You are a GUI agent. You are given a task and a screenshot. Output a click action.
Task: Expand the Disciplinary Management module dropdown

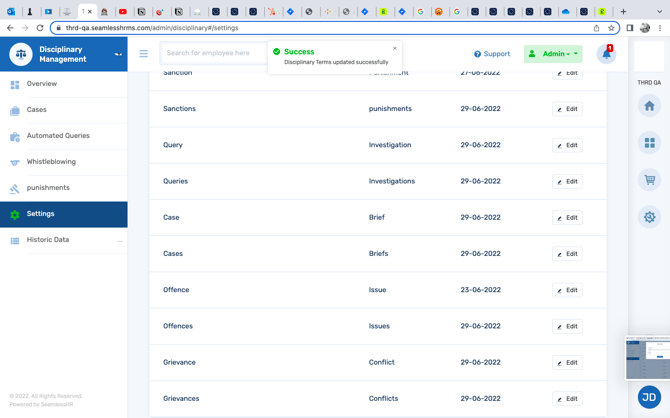coord(118,54)
